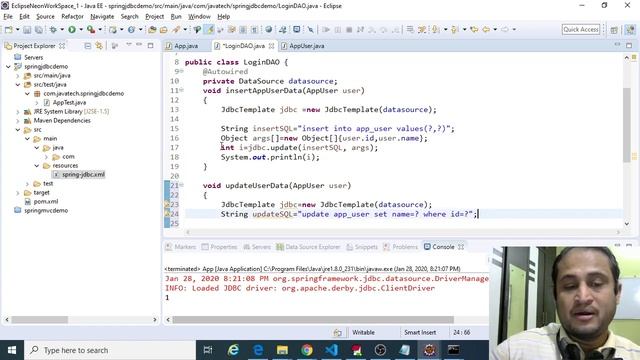
Task: Toggle fold marker on line 11
Action: (182, 90)
